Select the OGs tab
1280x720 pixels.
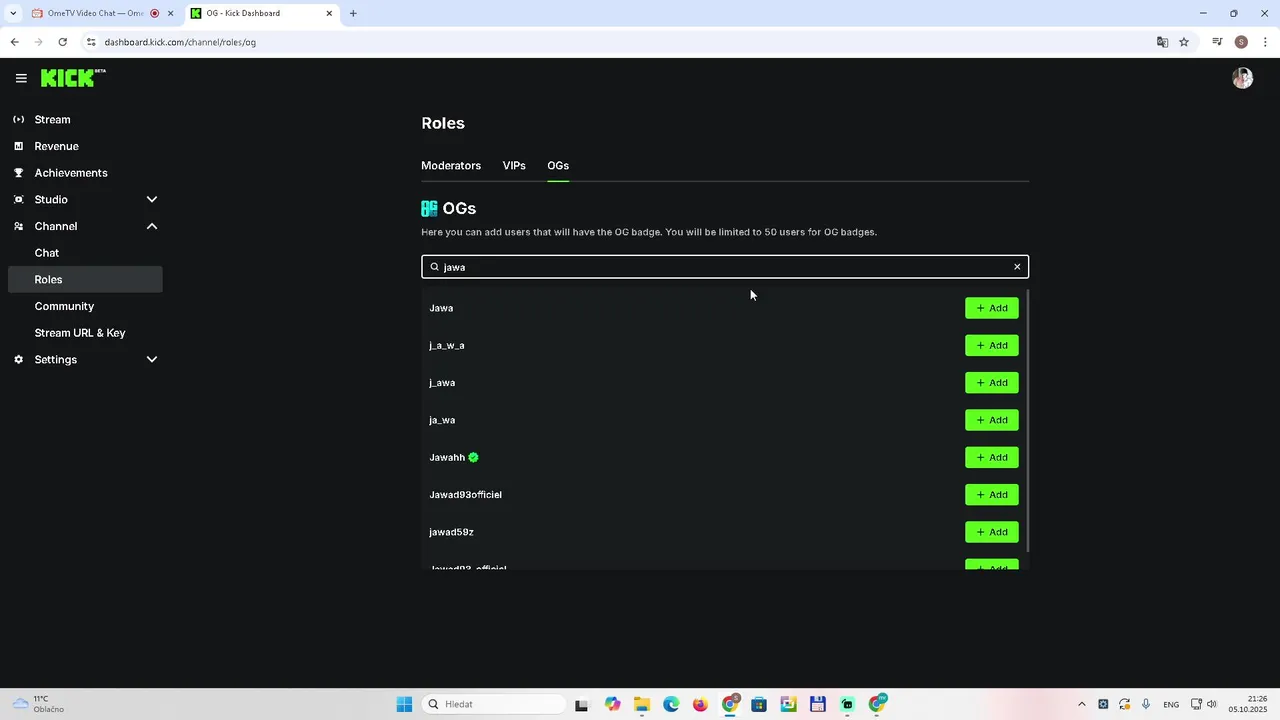pyautogui.click(x=558, y=166)
